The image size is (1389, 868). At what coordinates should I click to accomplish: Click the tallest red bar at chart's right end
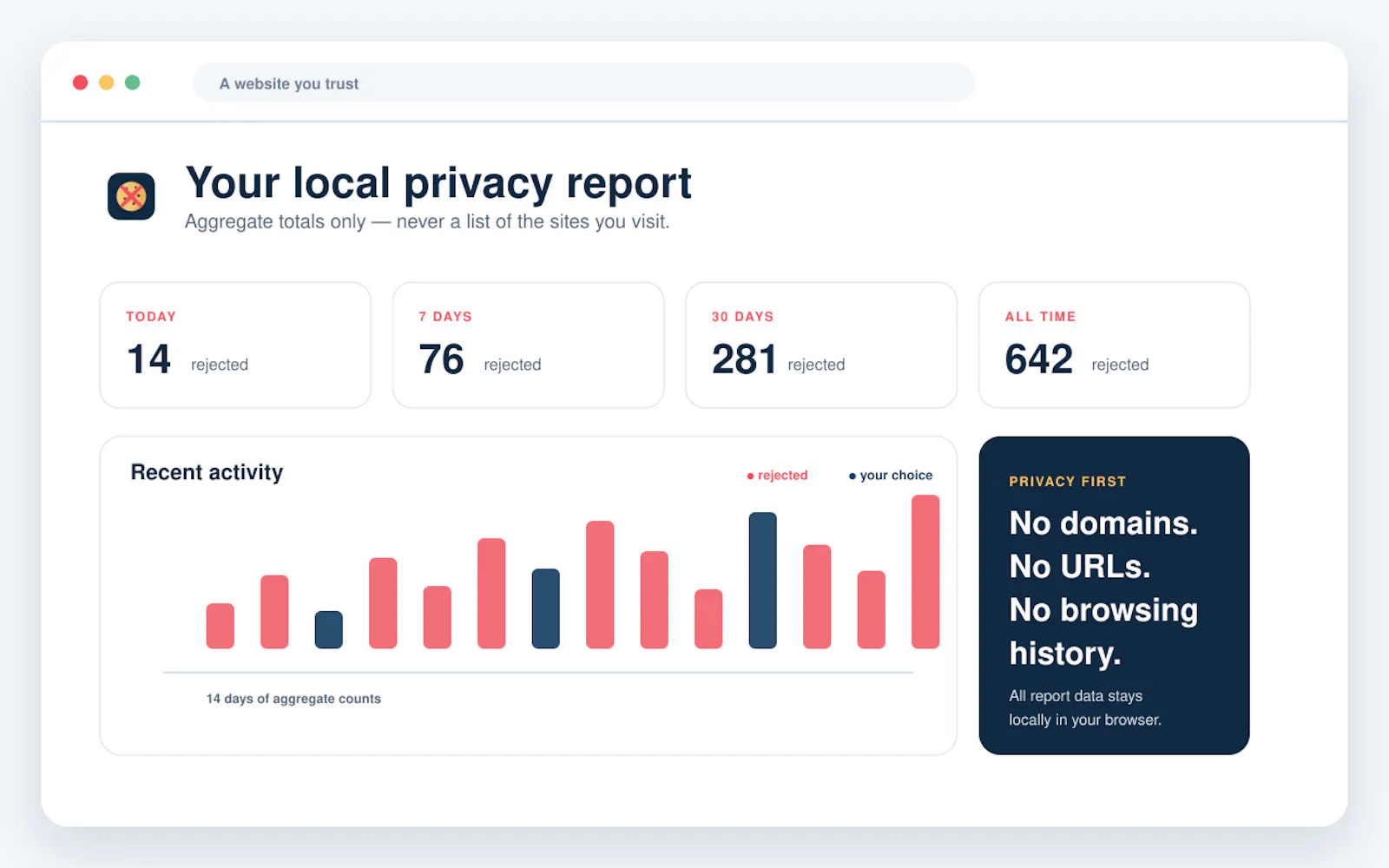[x=925, y=572]
